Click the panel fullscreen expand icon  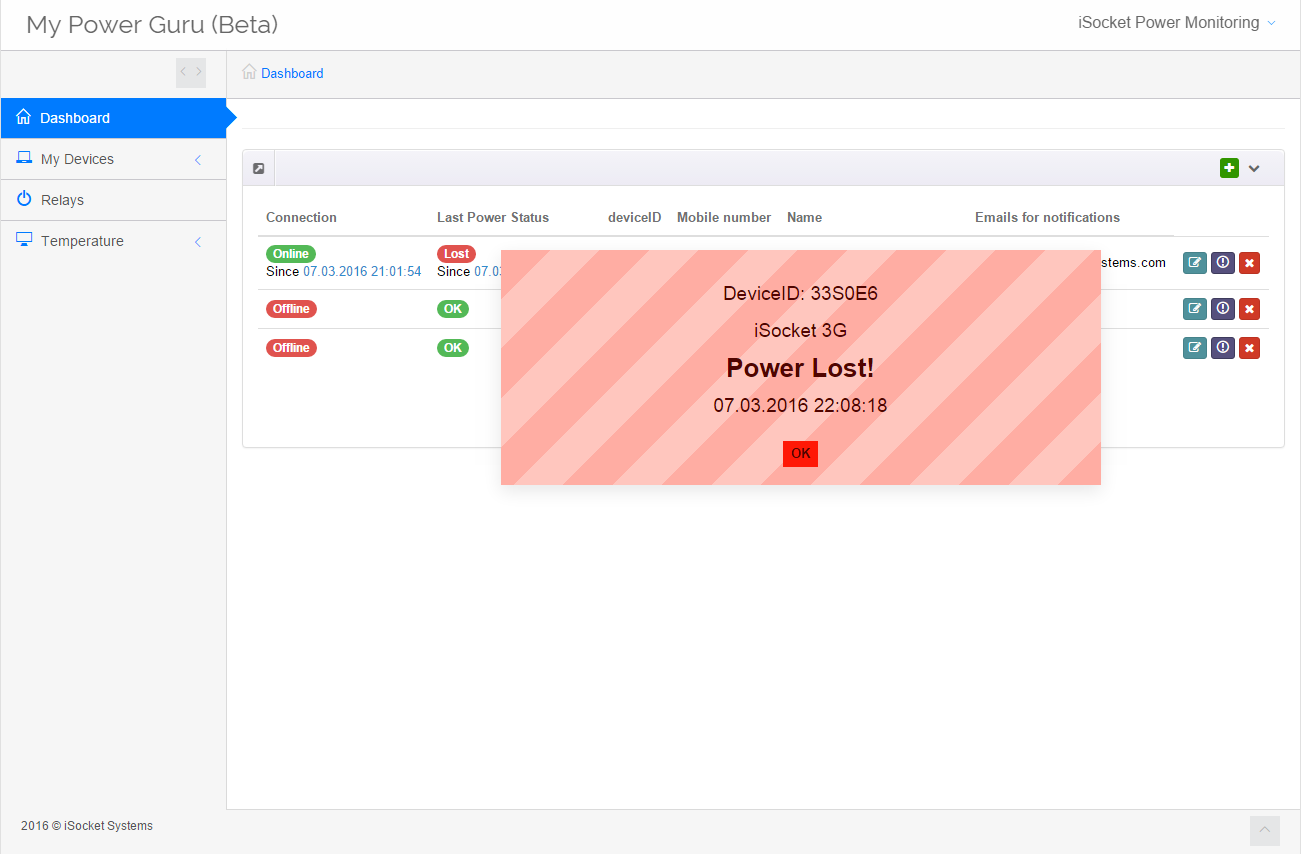[x=258, y=168]
